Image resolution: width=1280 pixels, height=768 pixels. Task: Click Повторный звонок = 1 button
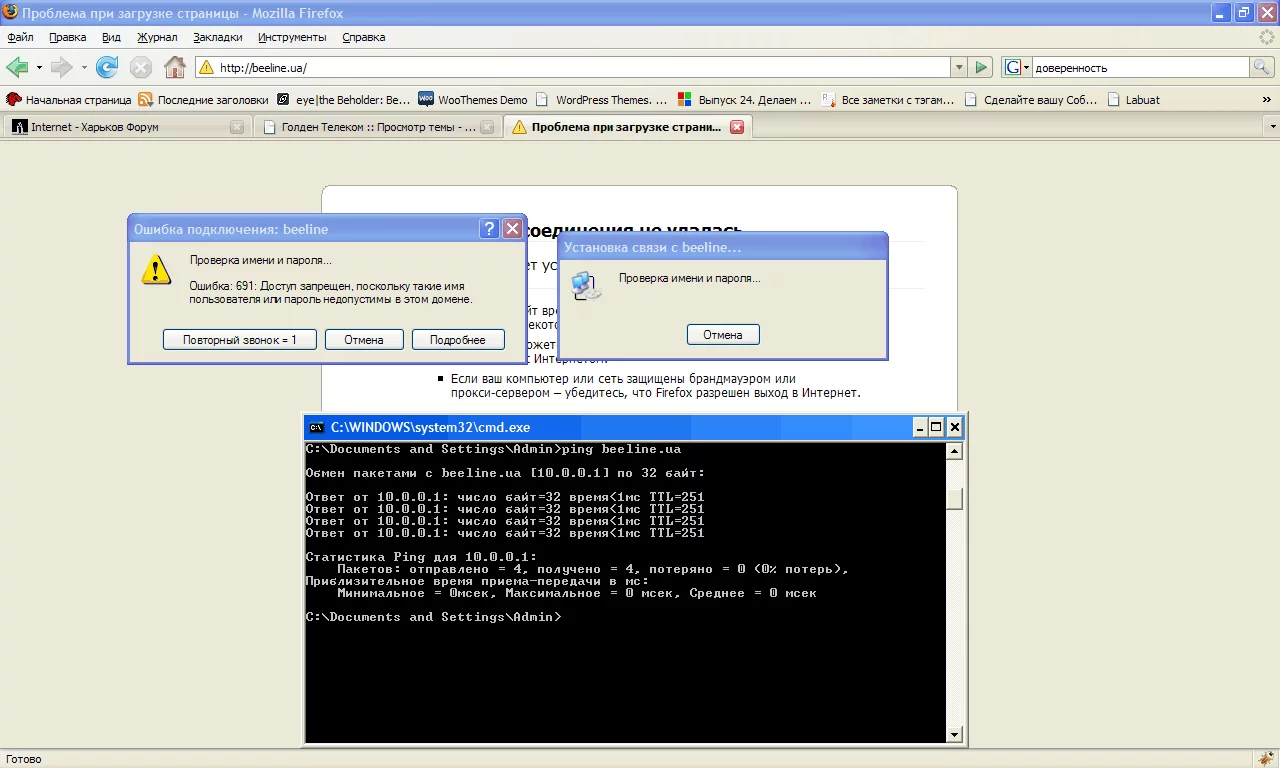coord(240,340)
